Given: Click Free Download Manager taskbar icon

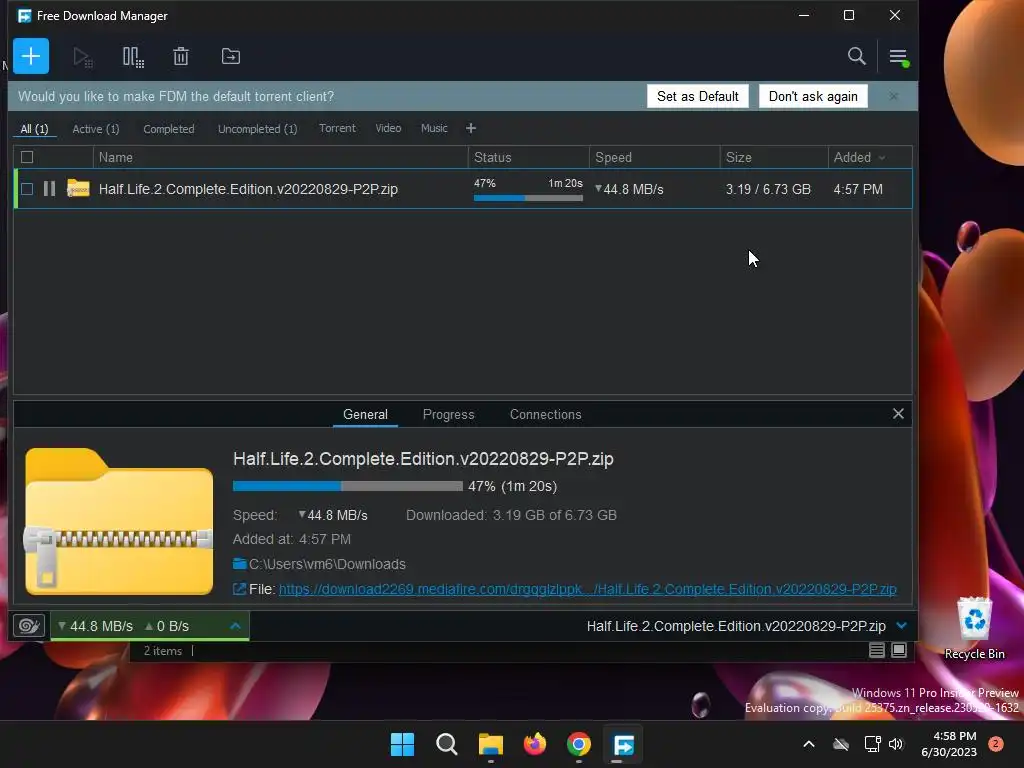Looking at the screenshot, I should [x=623, y=744].
